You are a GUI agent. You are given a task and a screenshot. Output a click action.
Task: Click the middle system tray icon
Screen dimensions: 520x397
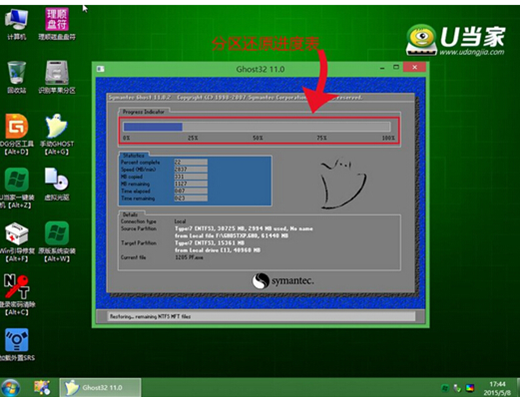(457, 388)
